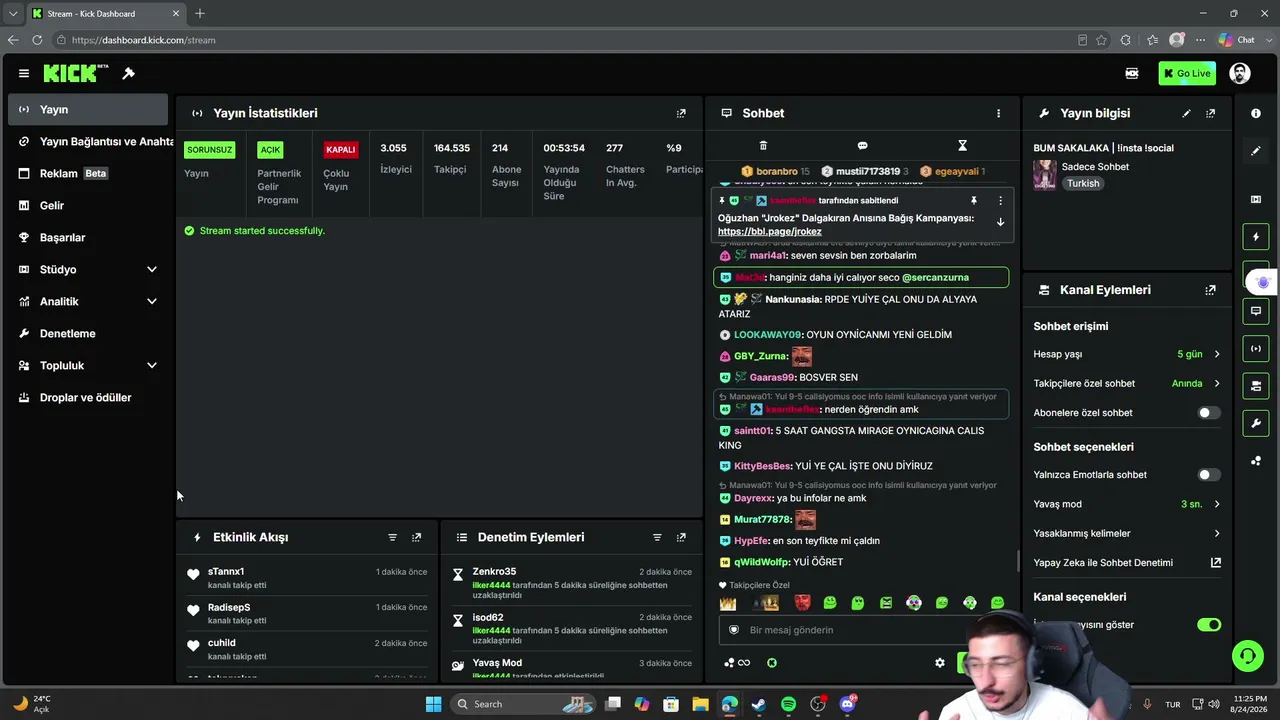Click username LOOKAWAY09 in chat

(x=767, y=334)
